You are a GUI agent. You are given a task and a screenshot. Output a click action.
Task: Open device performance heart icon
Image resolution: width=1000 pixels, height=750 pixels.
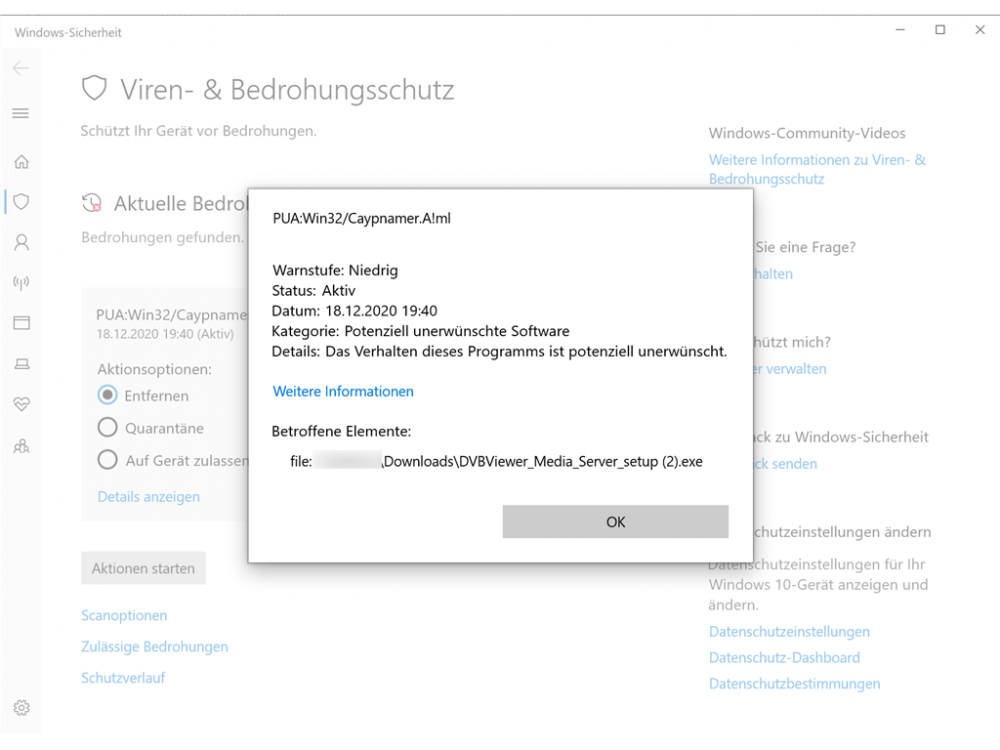tap(21, 404)
